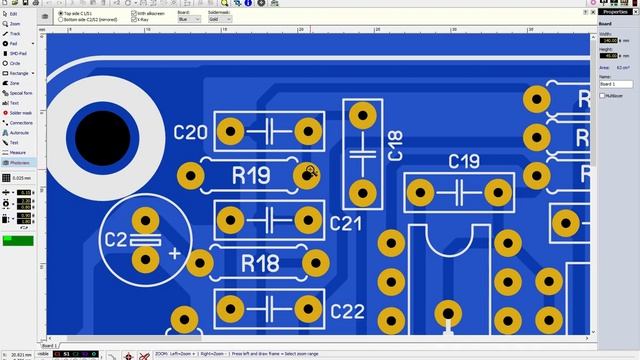Select Bottom side C2/S2 (mirrored) radio button
This screenshot has height=360, width=640.
tap(61, 20)
